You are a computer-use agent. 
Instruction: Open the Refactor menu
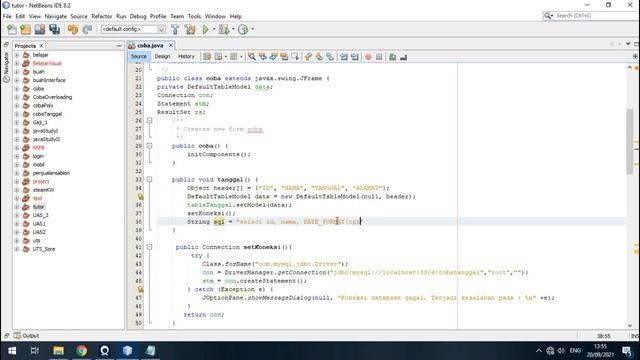pos(102,16)
